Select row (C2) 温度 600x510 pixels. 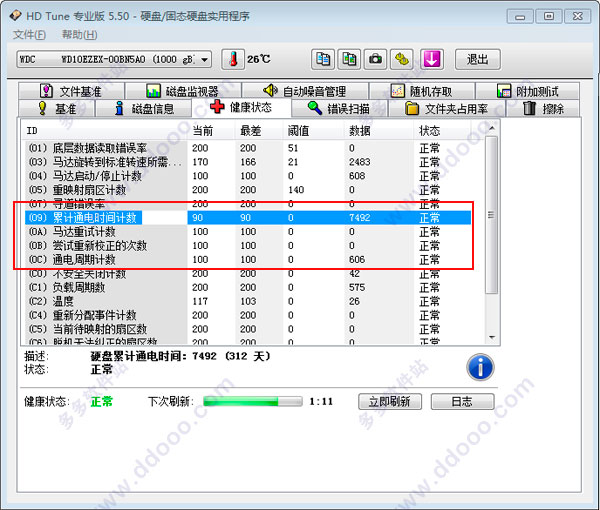coord(248,301)
